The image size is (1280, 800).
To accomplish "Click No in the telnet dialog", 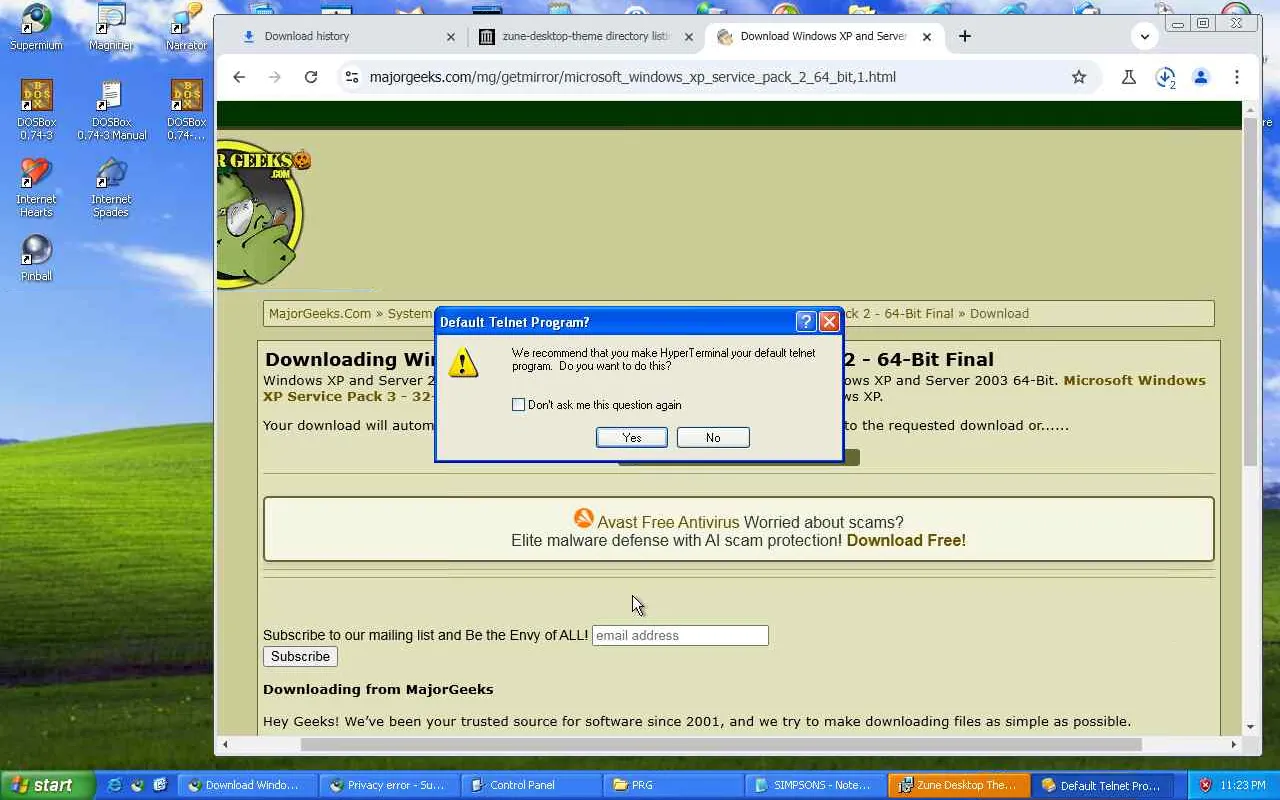I will (713, 437).
